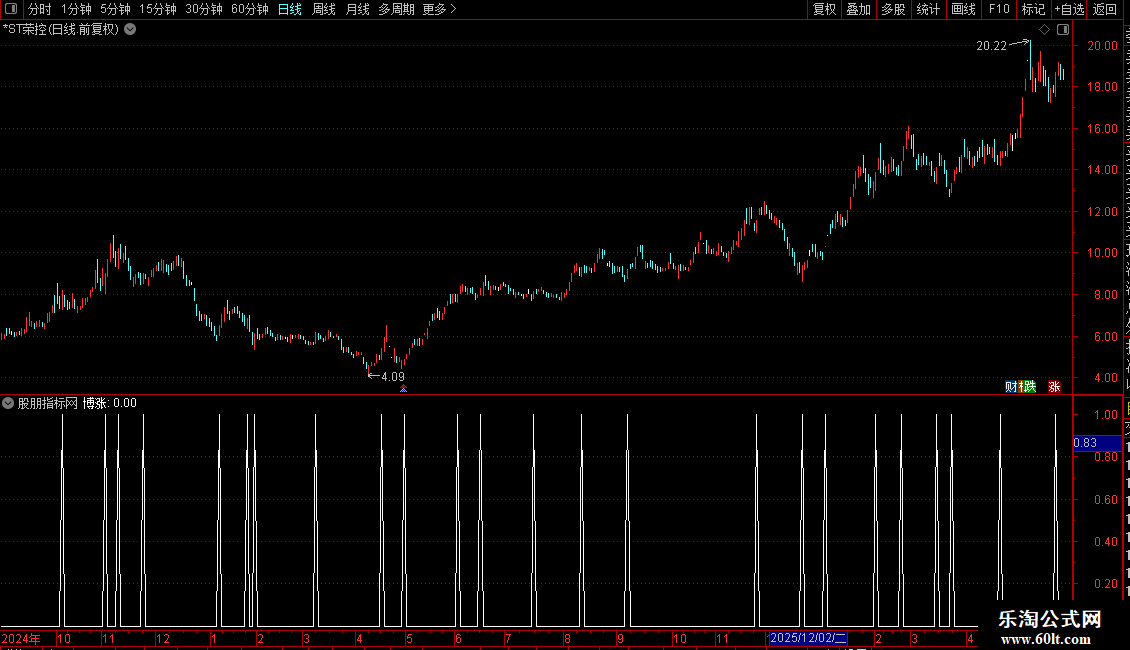Click the 2024年 label on time axis
This screenshot has height=650, width=1130.
[21, 638]
